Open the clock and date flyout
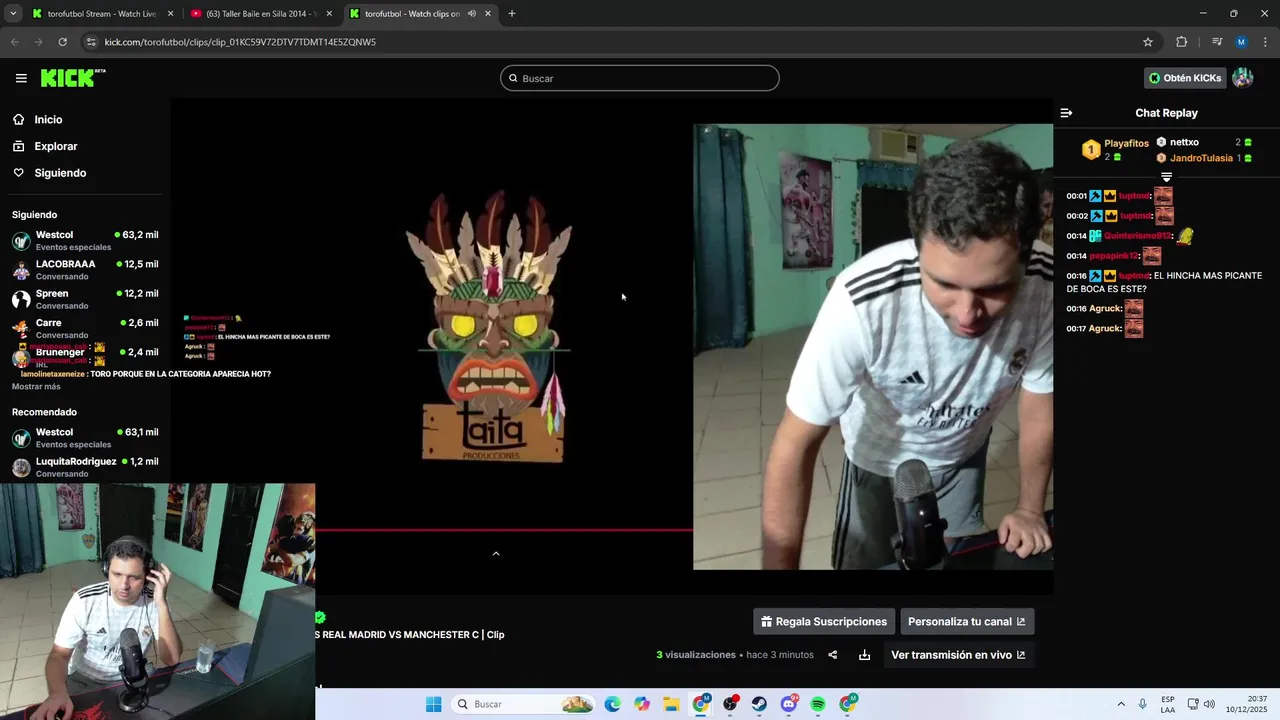 pos(1247,704)
